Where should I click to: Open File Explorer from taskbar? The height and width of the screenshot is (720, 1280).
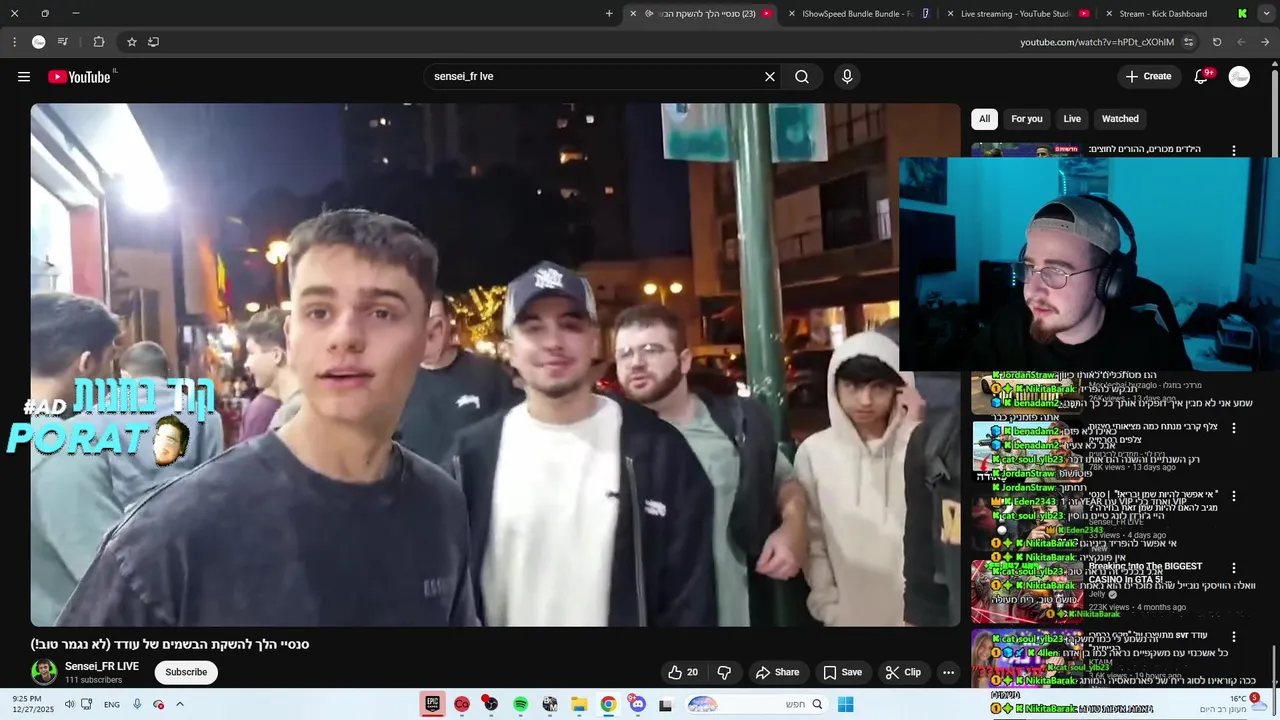(579, 704)
